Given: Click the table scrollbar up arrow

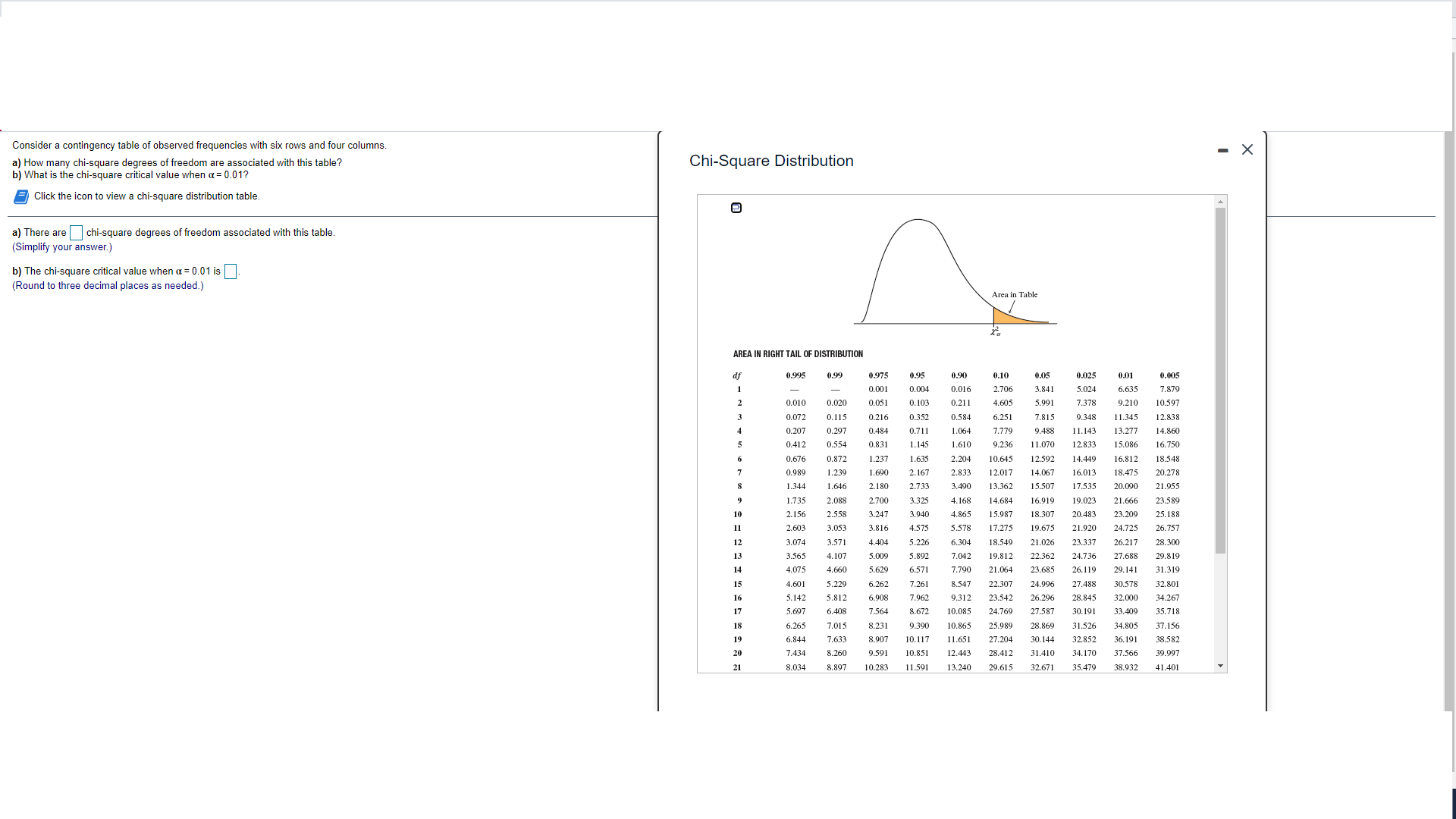Looking at the screenshot, I should [x=1220, y=202].
